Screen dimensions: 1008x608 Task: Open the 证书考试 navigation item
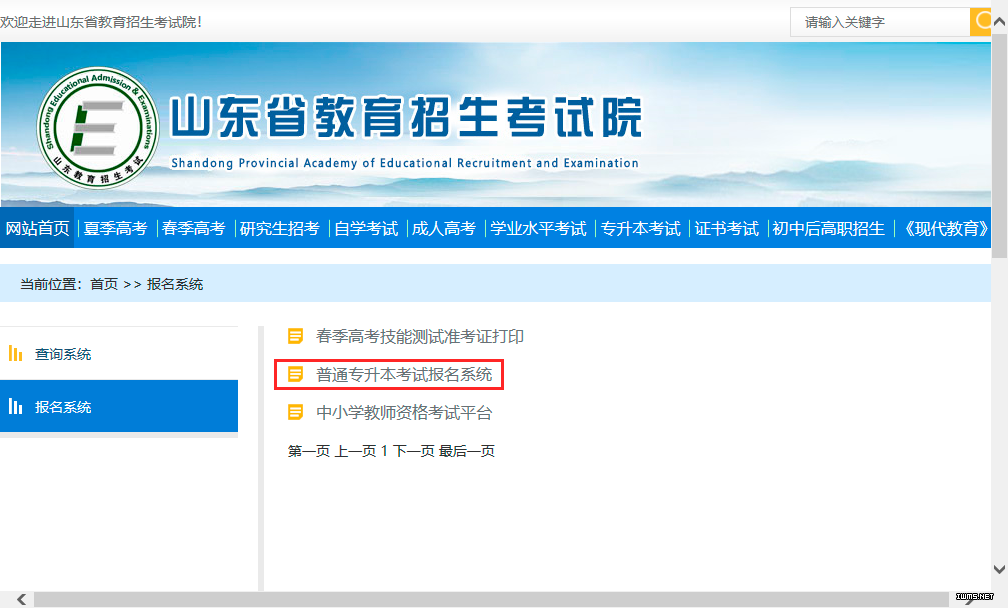726,228
